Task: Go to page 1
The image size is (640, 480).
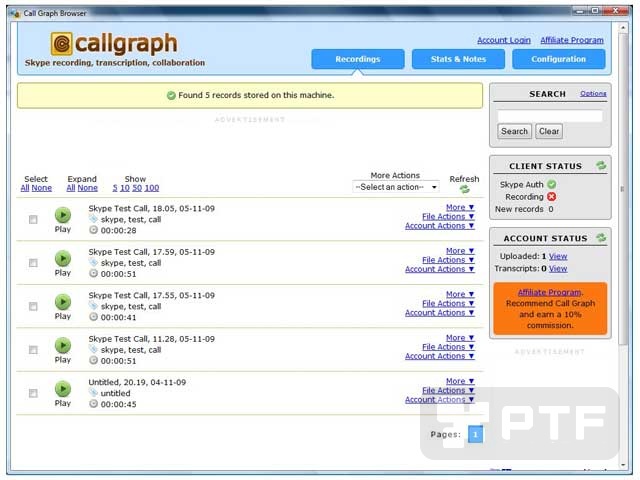Action: [x=476, y=434]
